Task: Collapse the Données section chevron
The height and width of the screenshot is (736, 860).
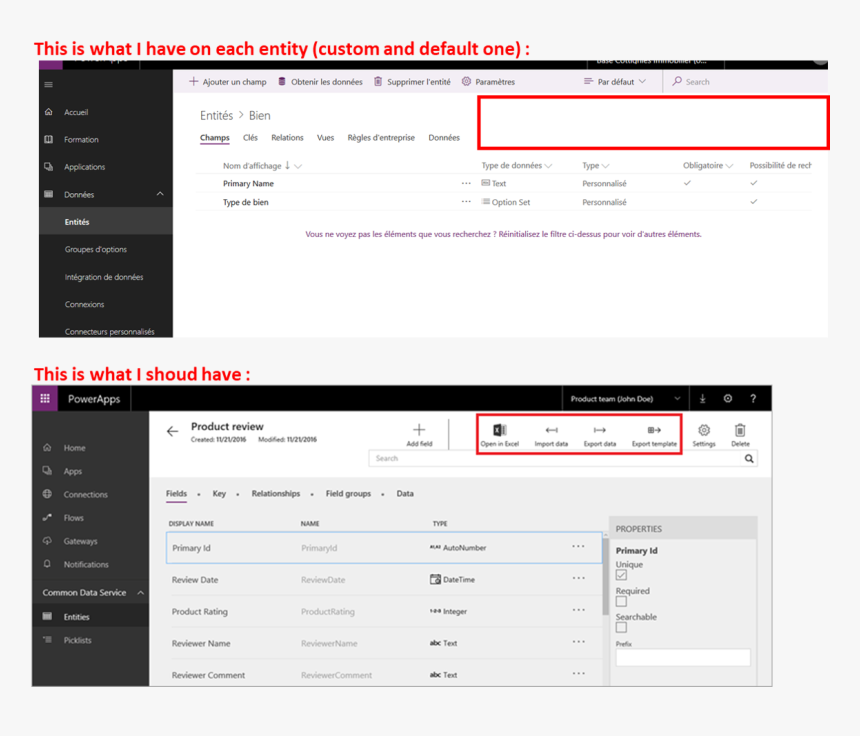Action: (x=160, y=194)
